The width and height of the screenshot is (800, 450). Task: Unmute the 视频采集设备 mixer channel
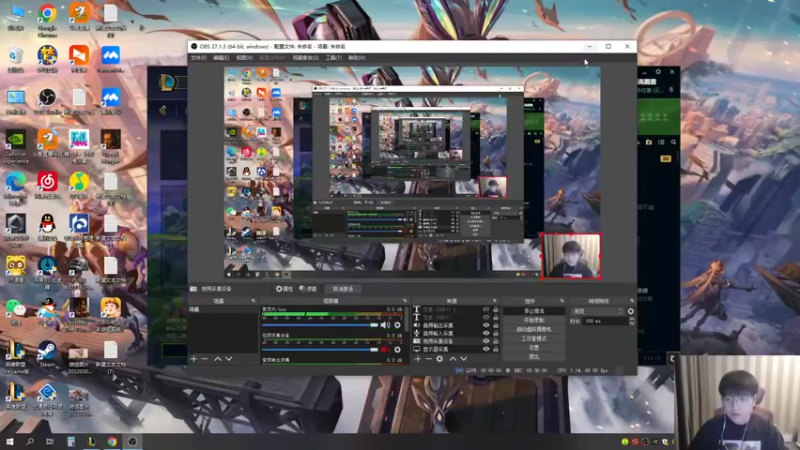(x=385, y=349)
